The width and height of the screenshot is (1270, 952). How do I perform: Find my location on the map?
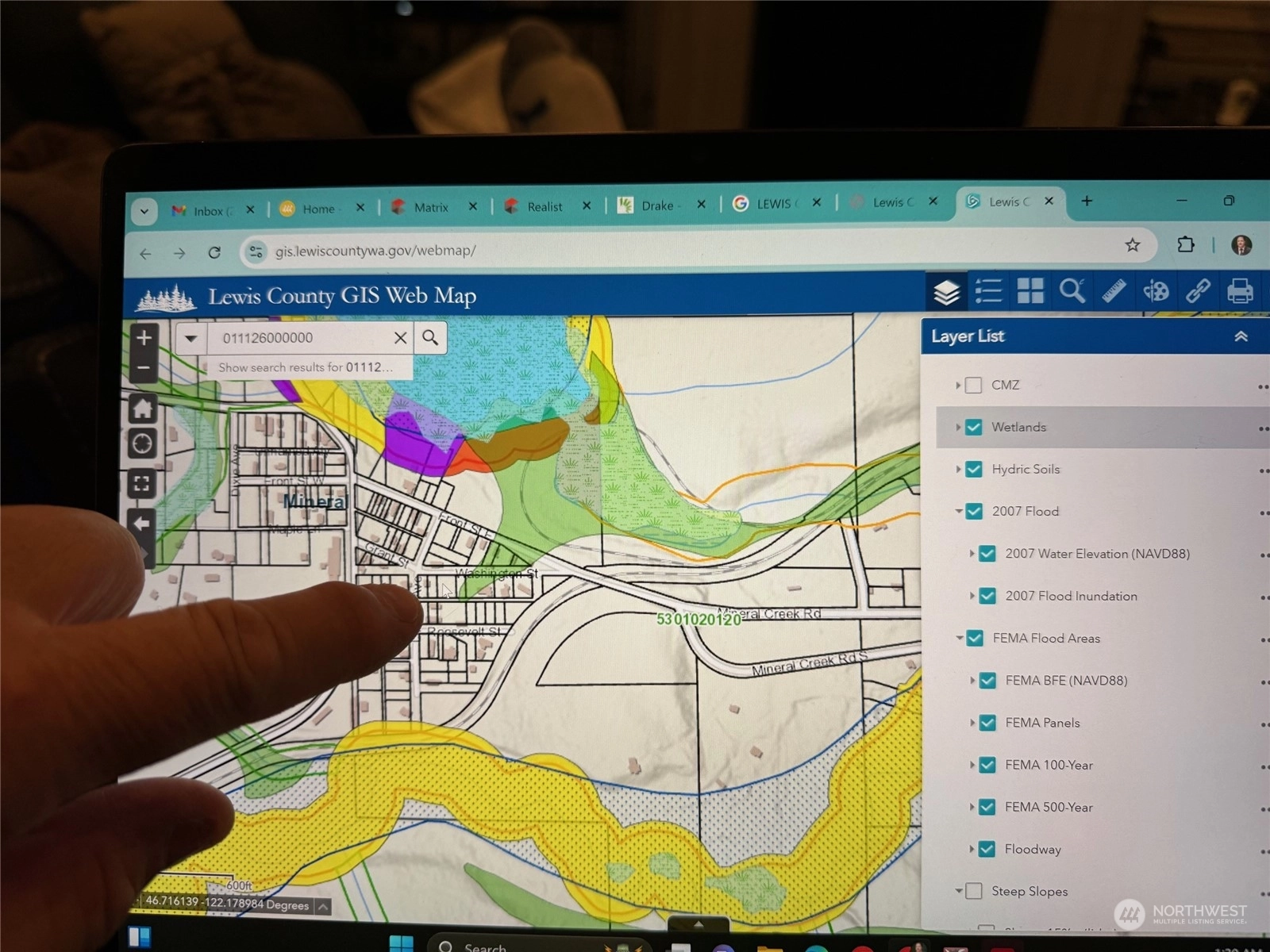[x=143, y=443]
